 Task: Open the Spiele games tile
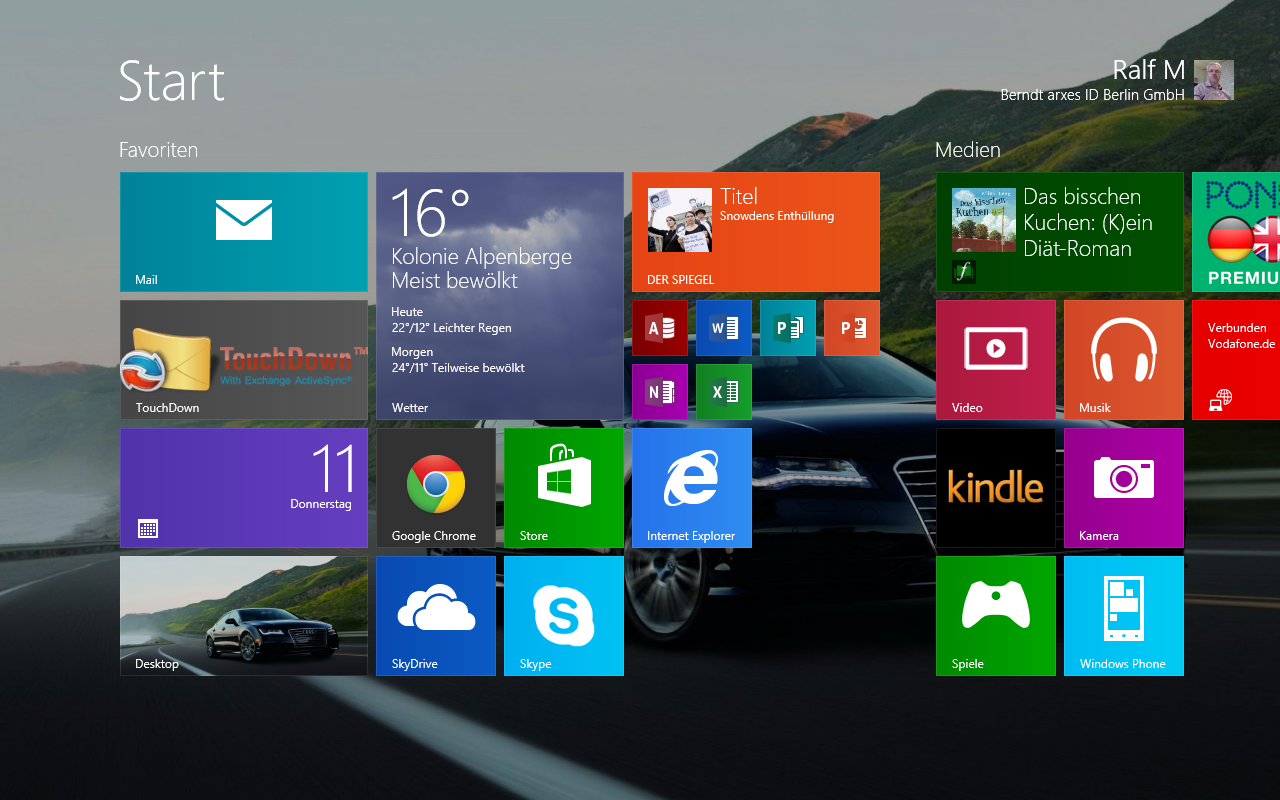click(996, 616)
